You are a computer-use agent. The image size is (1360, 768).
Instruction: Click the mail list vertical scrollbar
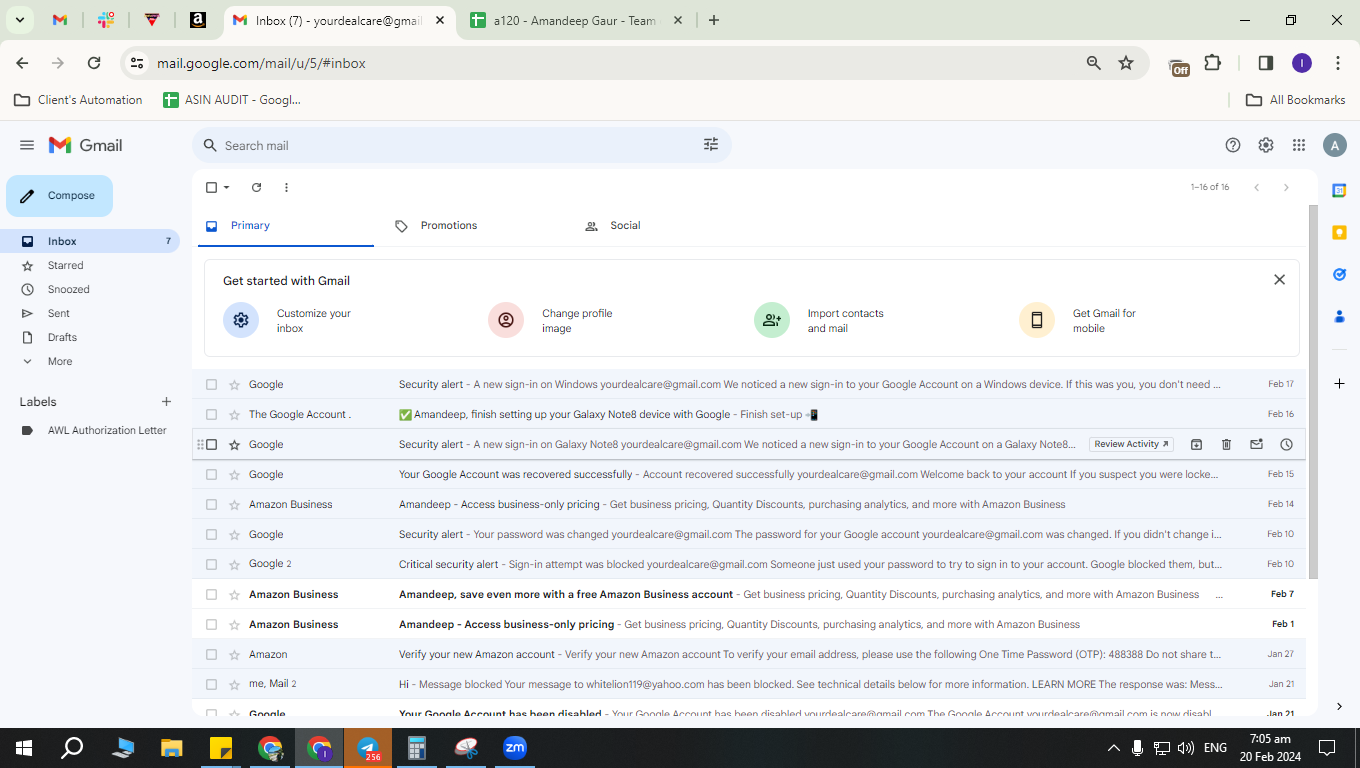[x=1313, y=390]
